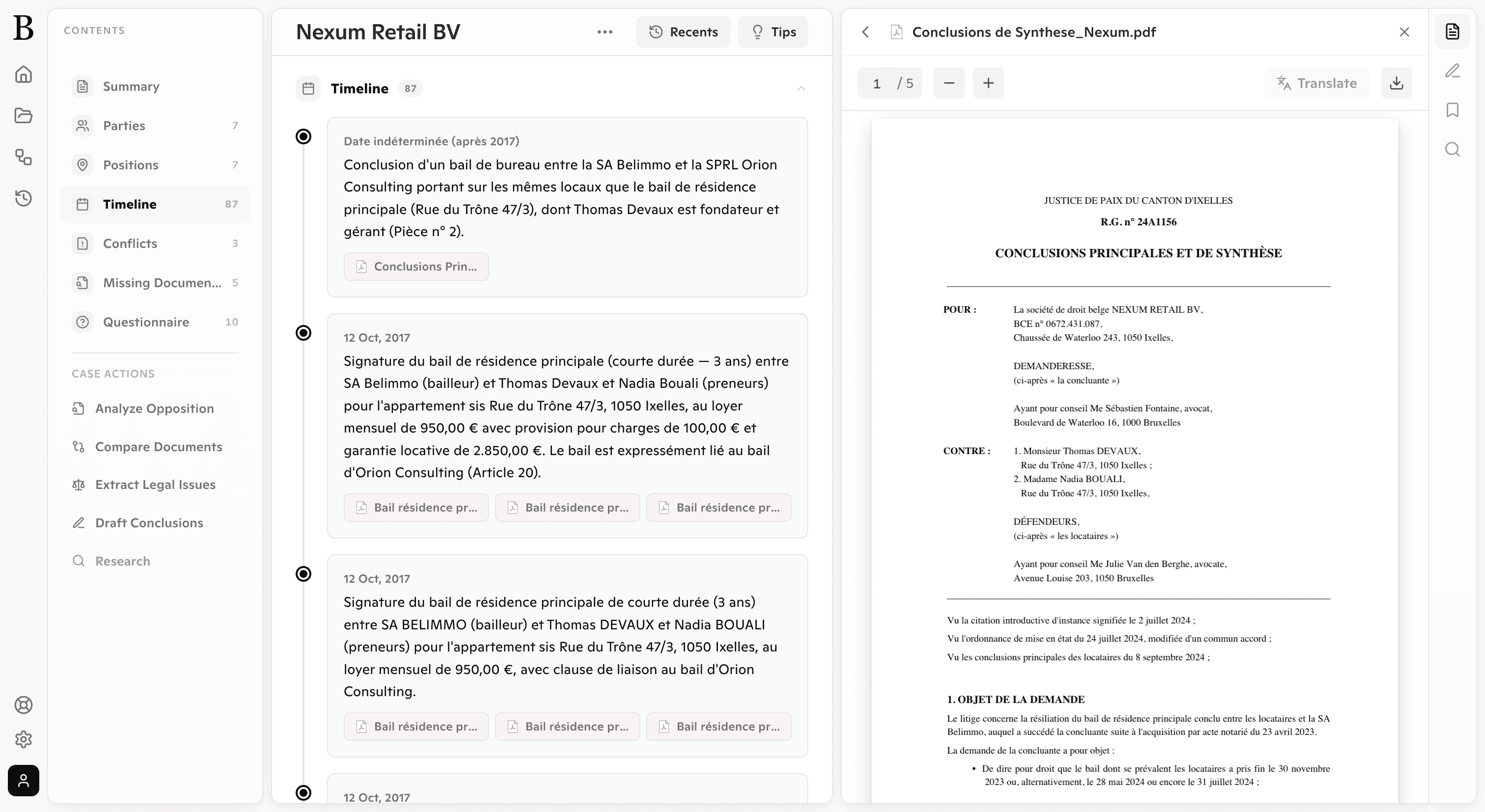The width and height of the screenshot is (1485, 812).
Task: Click the pencil annotate icon in right rail
Action: (x=1452, y=70)
